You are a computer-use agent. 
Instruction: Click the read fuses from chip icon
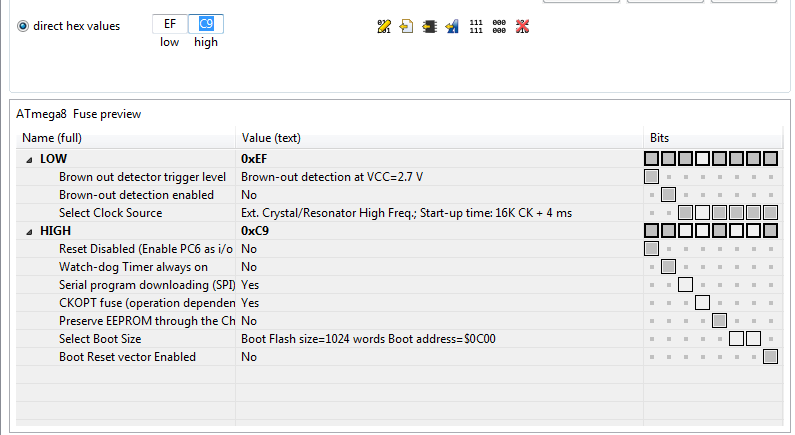tap(429, 26)
